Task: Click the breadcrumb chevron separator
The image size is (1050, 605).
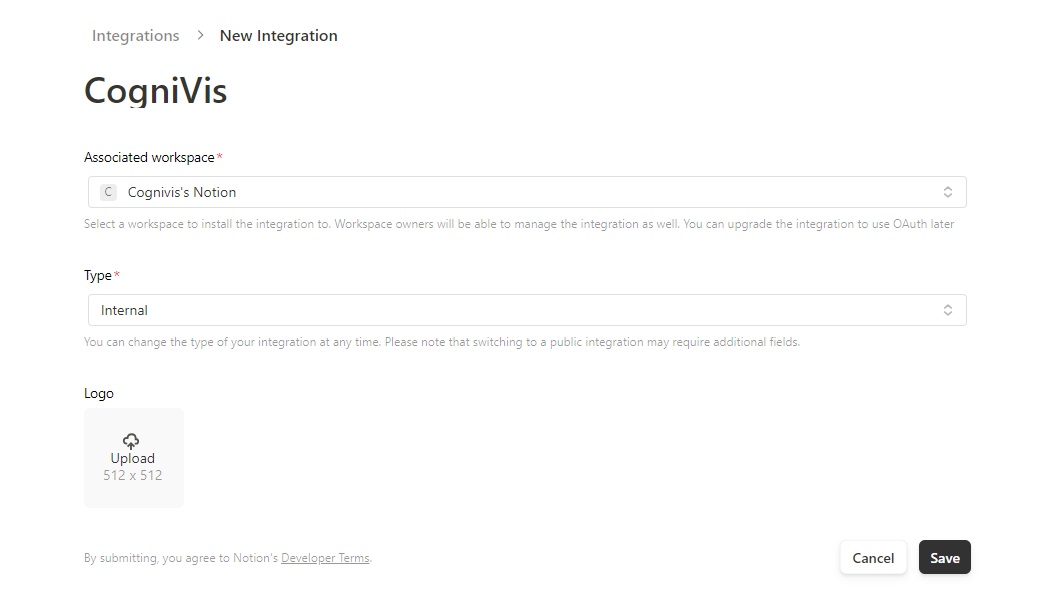Action: [x=200, y=35]
